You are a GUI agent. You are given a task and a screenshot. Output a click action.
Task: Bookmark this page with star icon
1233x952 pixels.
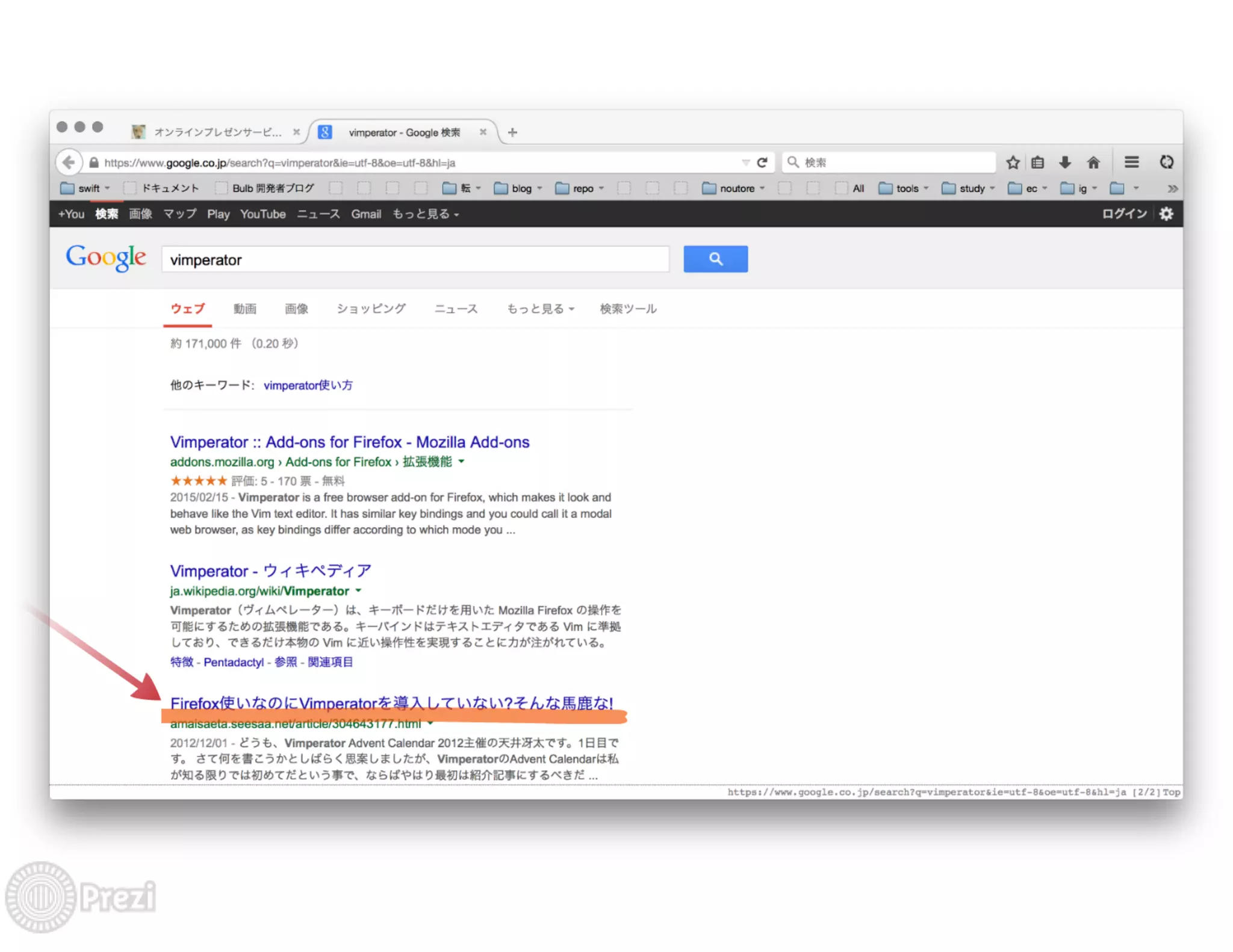1013,162
